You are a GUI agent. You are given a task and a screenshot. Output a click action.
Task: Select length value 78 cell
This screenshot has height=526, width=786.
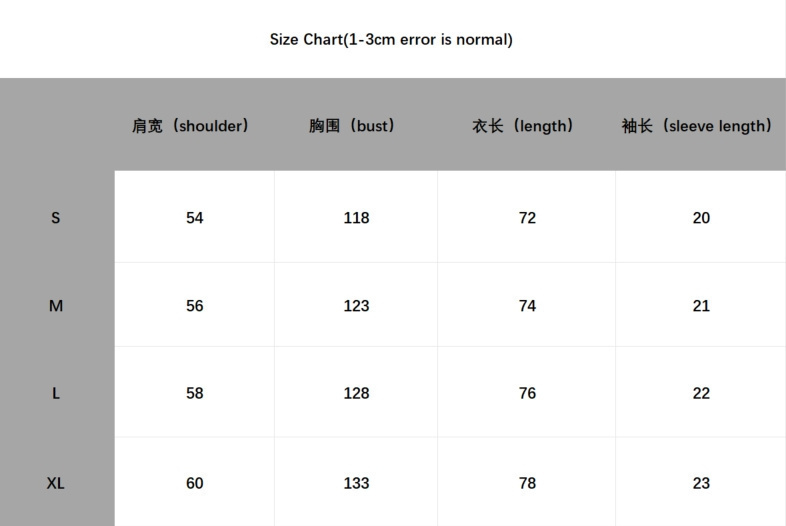click(527, 483)
